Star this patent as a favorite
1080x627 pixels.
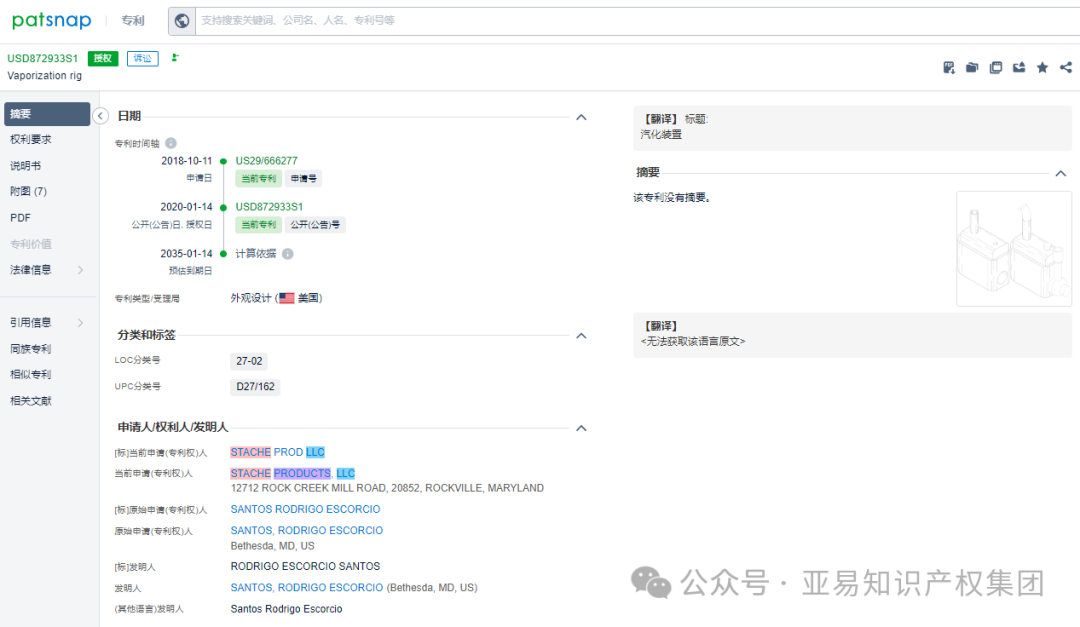coord(1042,67)
